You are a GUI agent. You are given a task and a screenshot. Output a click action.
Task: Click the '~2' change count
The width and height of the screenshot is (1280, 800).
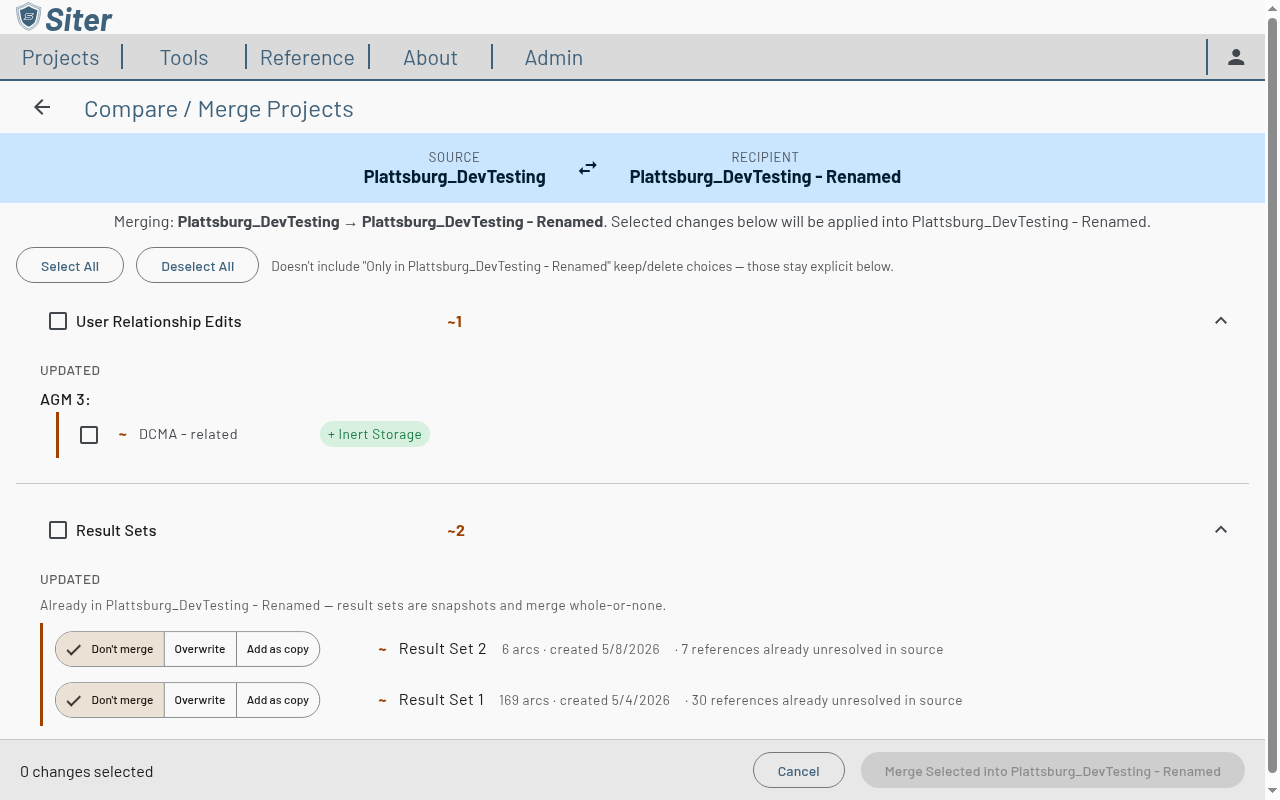point(456,530)
